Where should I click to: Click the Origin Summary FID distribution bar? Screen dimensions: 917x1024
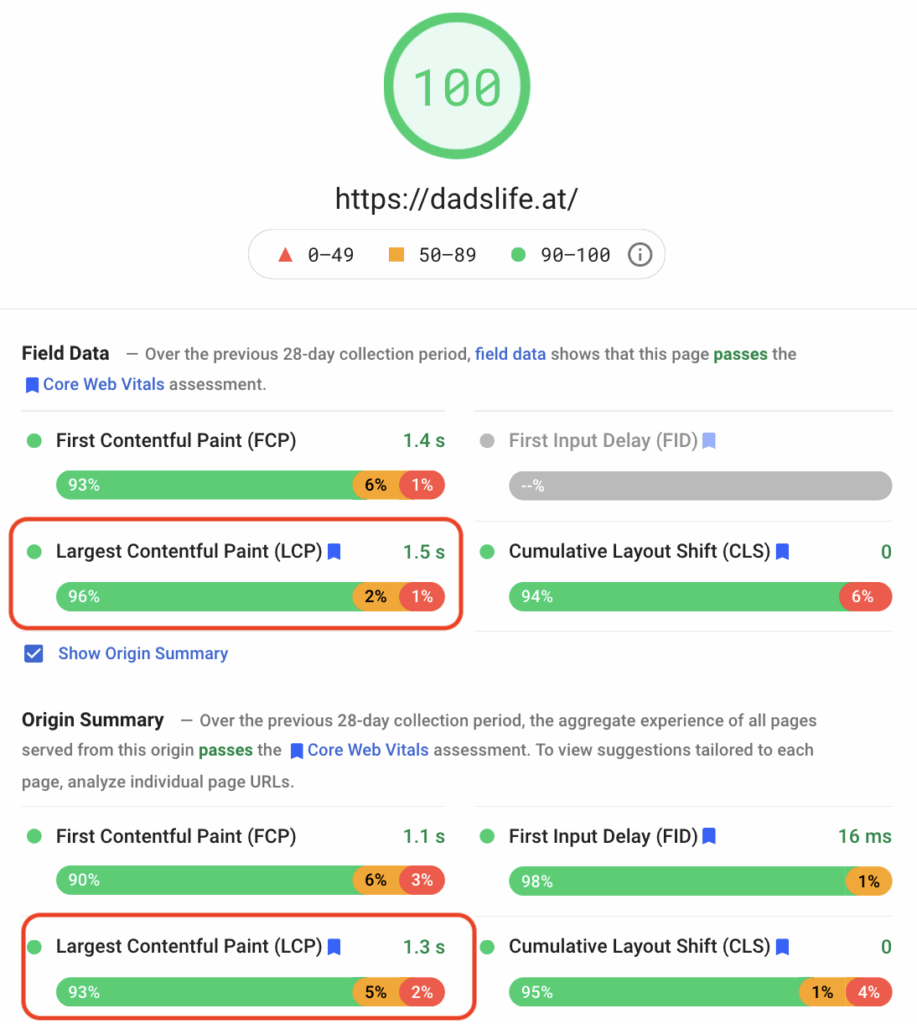click(700, 881)
